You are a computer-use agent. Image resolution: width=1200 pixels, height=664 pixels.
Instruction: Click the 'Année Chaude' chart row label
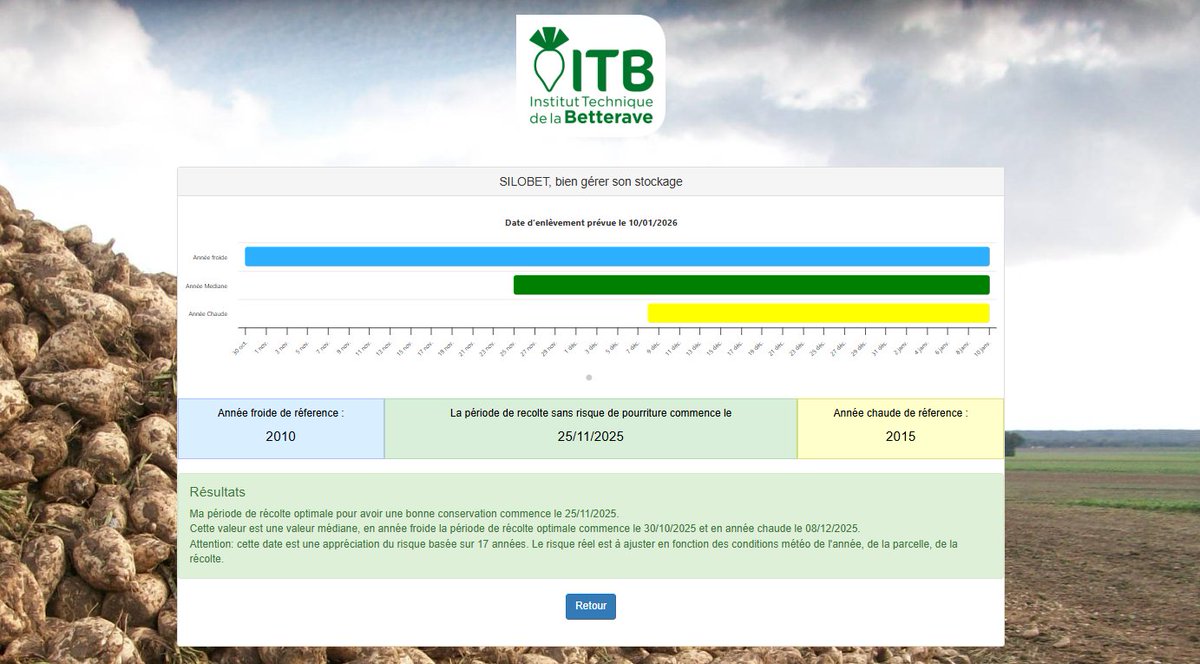tap(208, 314)
